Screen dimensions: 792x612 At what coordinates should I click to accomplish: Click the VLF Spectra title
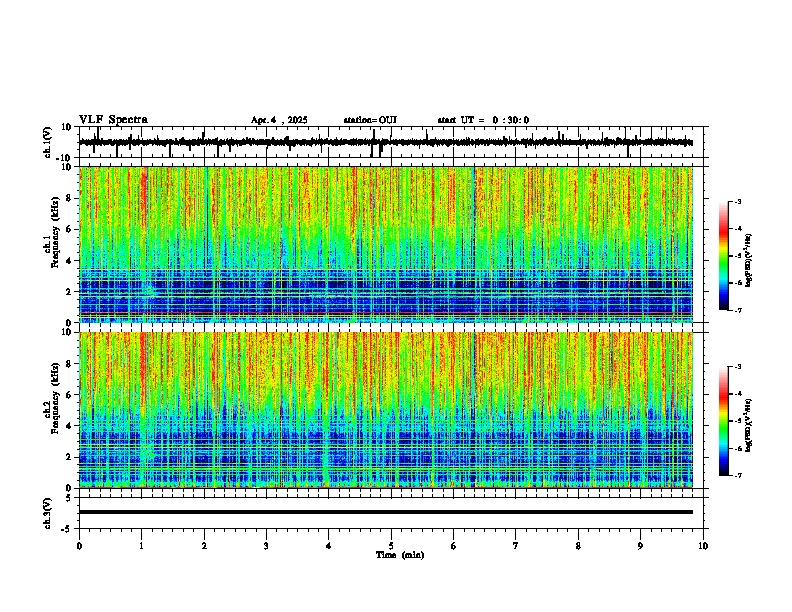(113, 120)
